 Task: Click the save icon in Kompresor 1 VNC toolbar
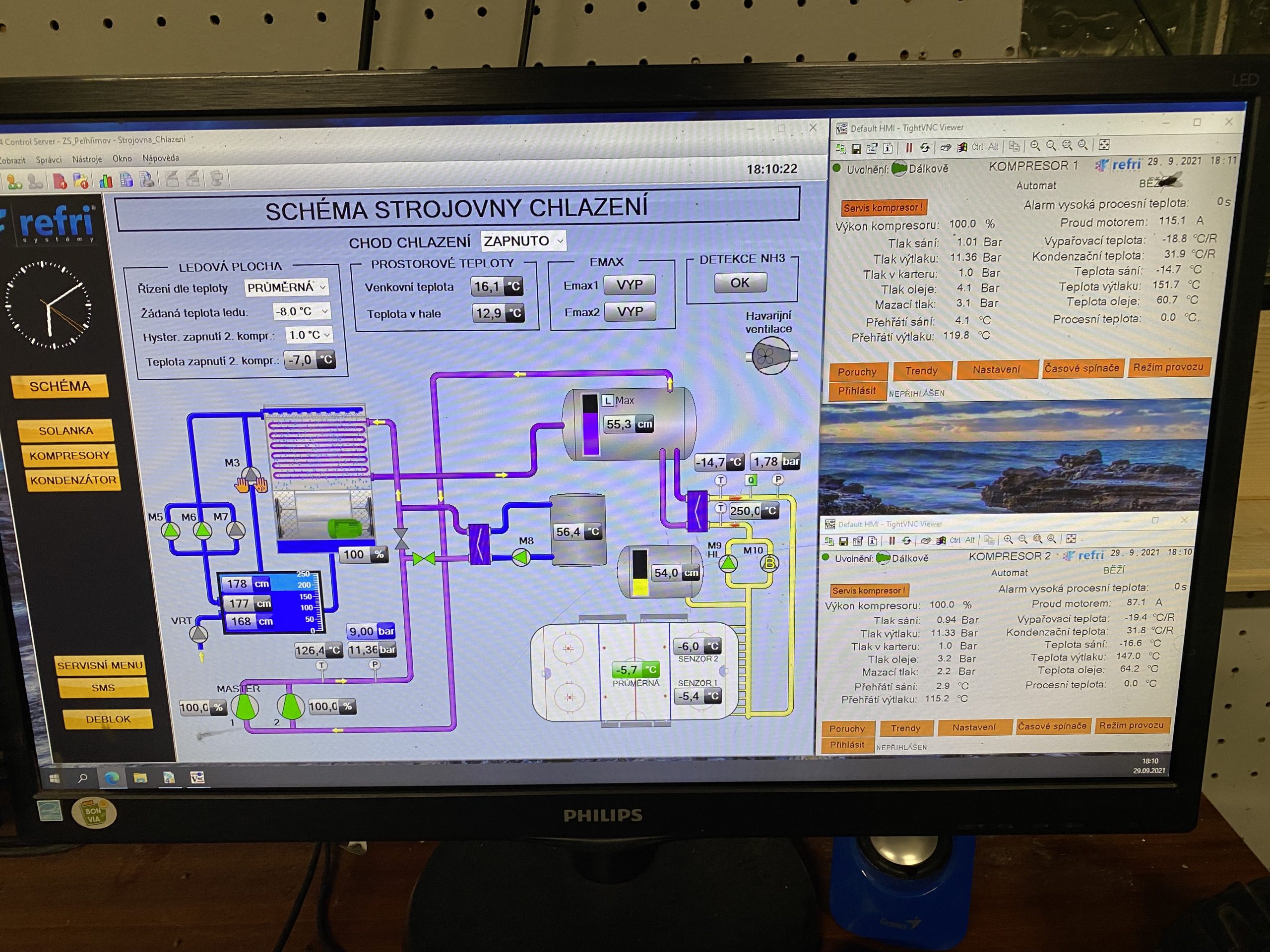pyautogui.click(x=856, y=149)
